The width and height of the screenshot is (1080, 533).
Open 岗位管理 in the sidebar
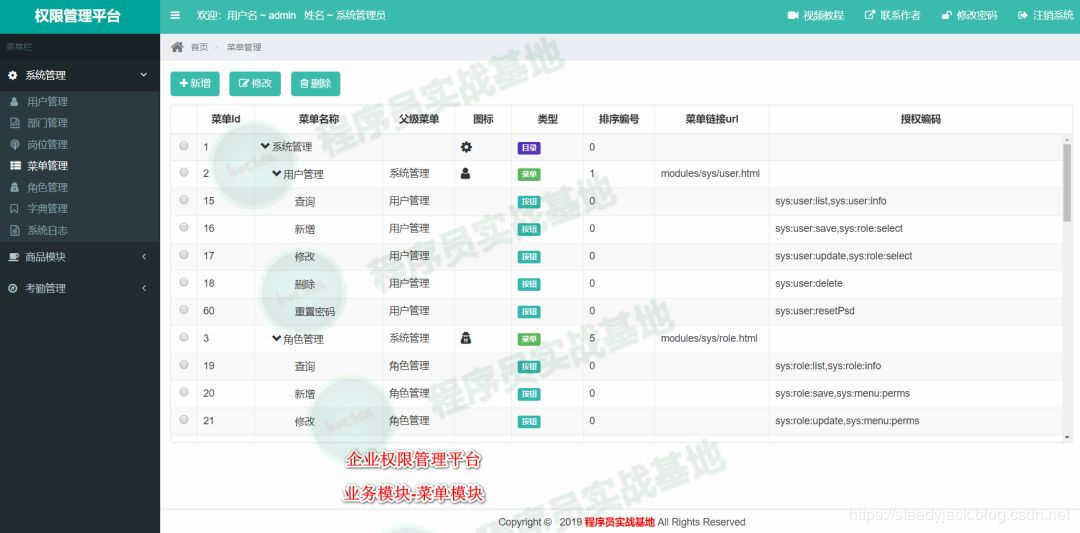click(48, 145)
